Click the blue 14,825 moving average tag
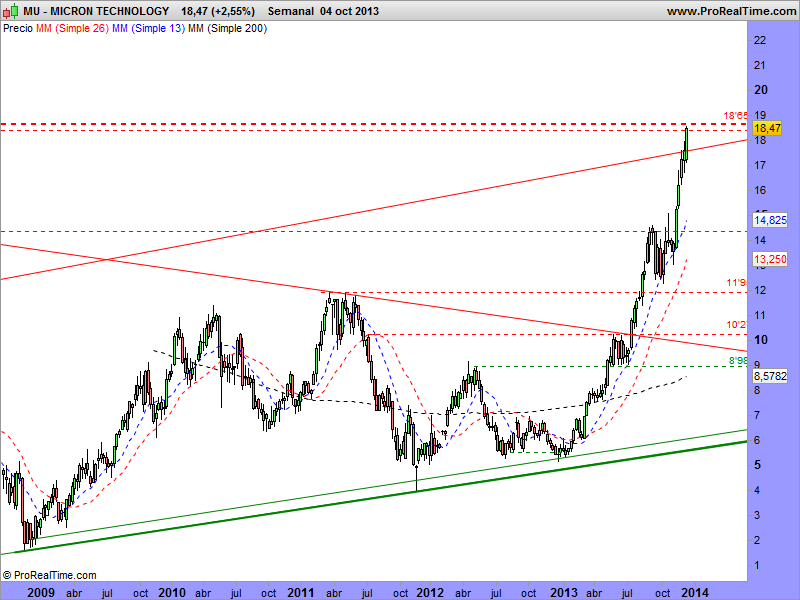This screenshot has height=600, width=800. (770, 220)
